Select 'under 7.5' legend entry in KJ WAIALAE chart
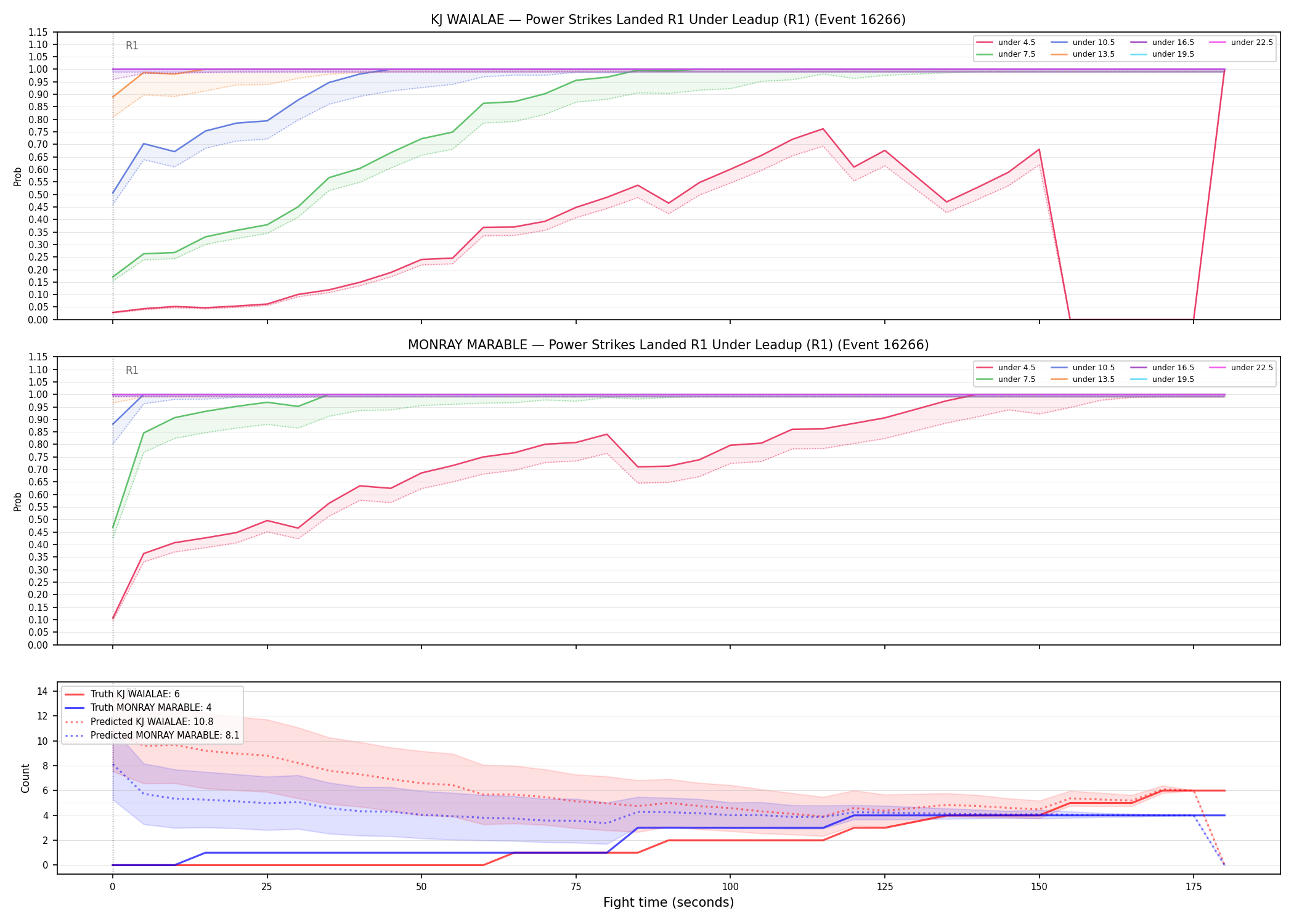Image resolution: width=1294 pixels, height=924 pixels. pos(1006,54)
